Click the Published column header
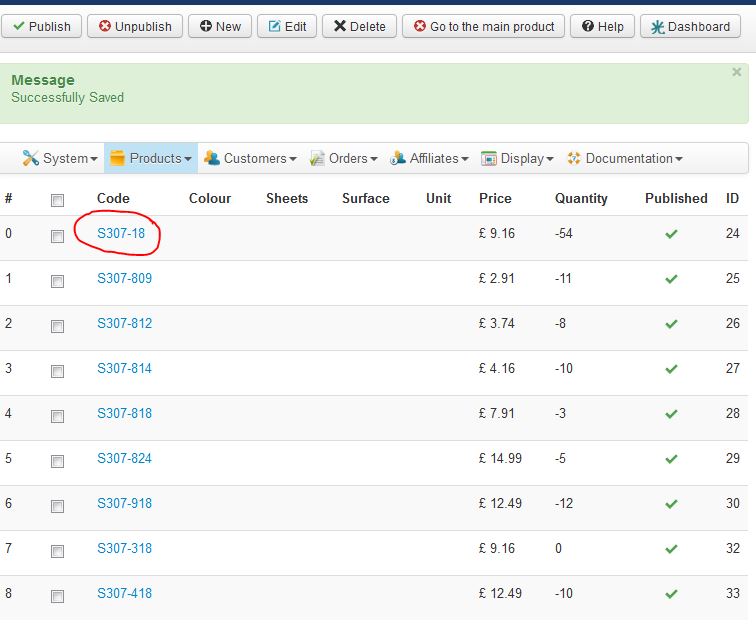The image size is (756, 629). tap(676, 198)
